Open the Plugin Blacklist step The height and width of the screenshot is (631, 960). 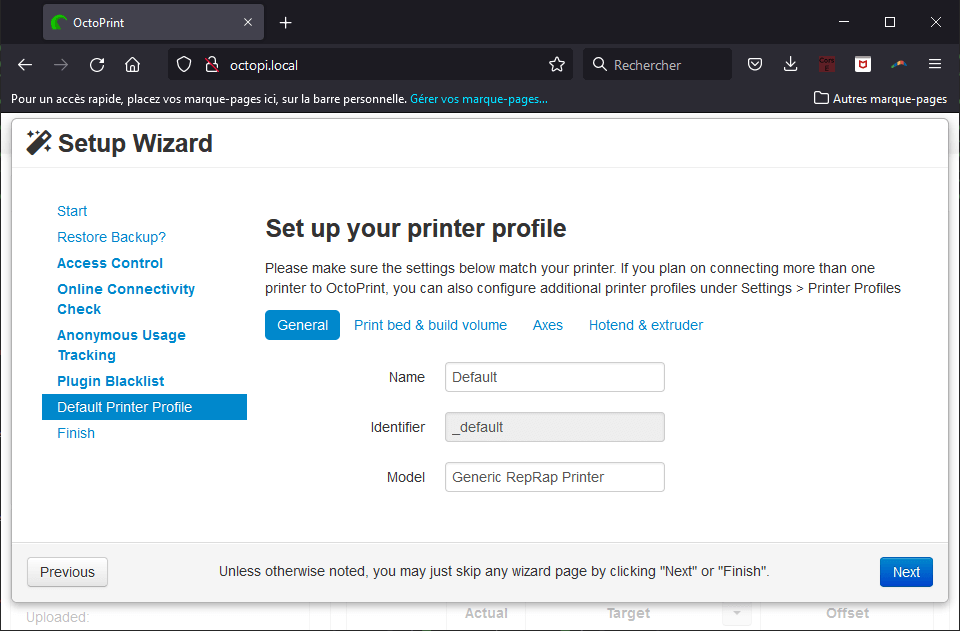[x=111, y=381]
